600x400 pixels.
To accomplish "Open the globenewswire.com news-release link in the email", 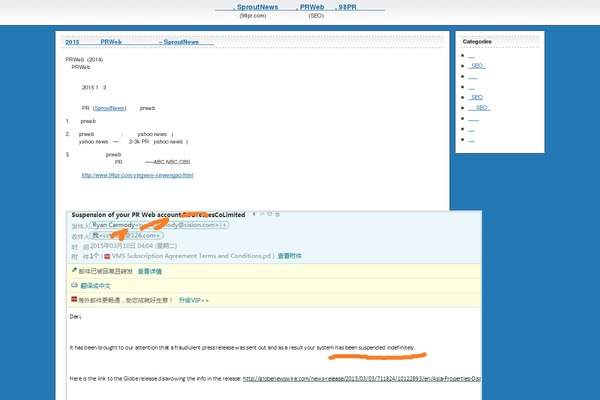I will pos(362,379).
